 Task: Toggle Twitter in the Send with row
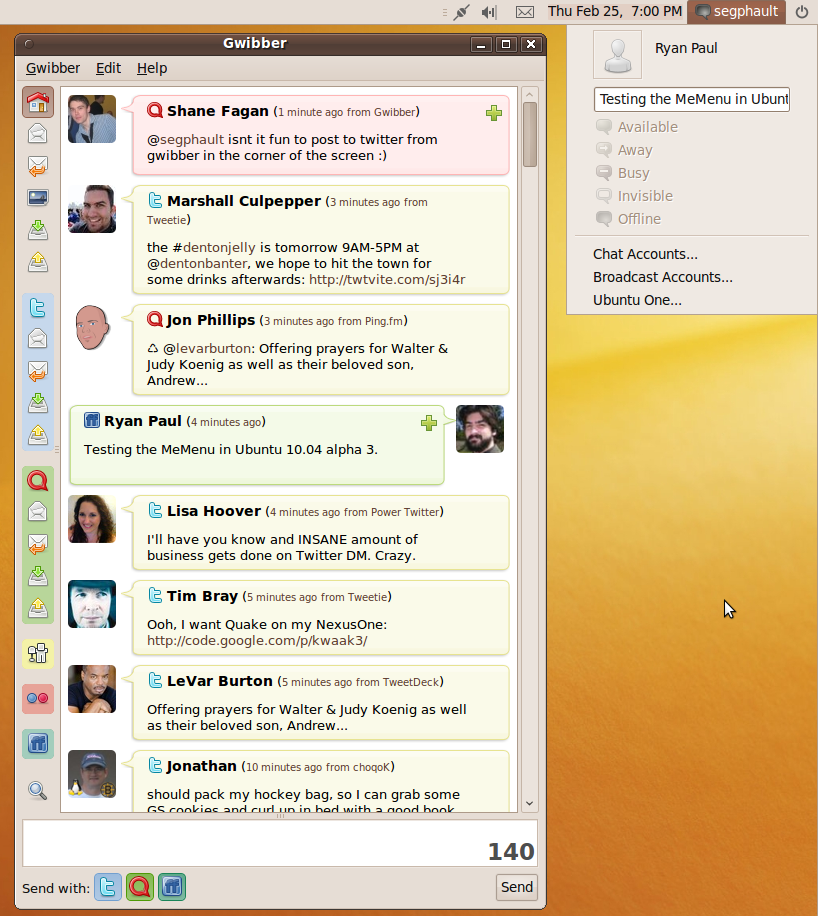tap(108, 887)
